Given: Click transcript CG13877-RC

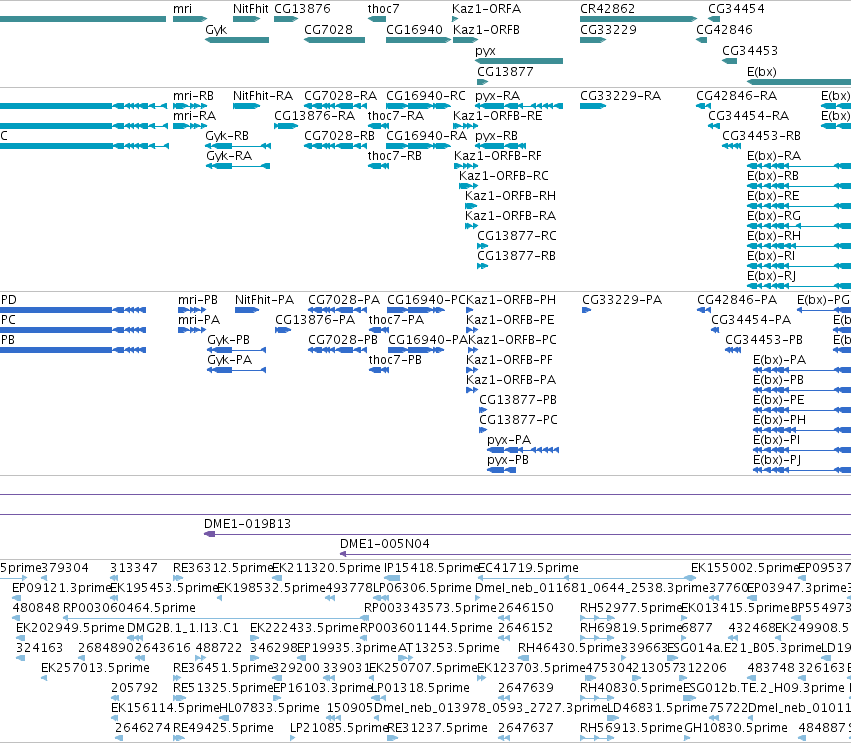Looking at the screenshot, I should (482, 246).
